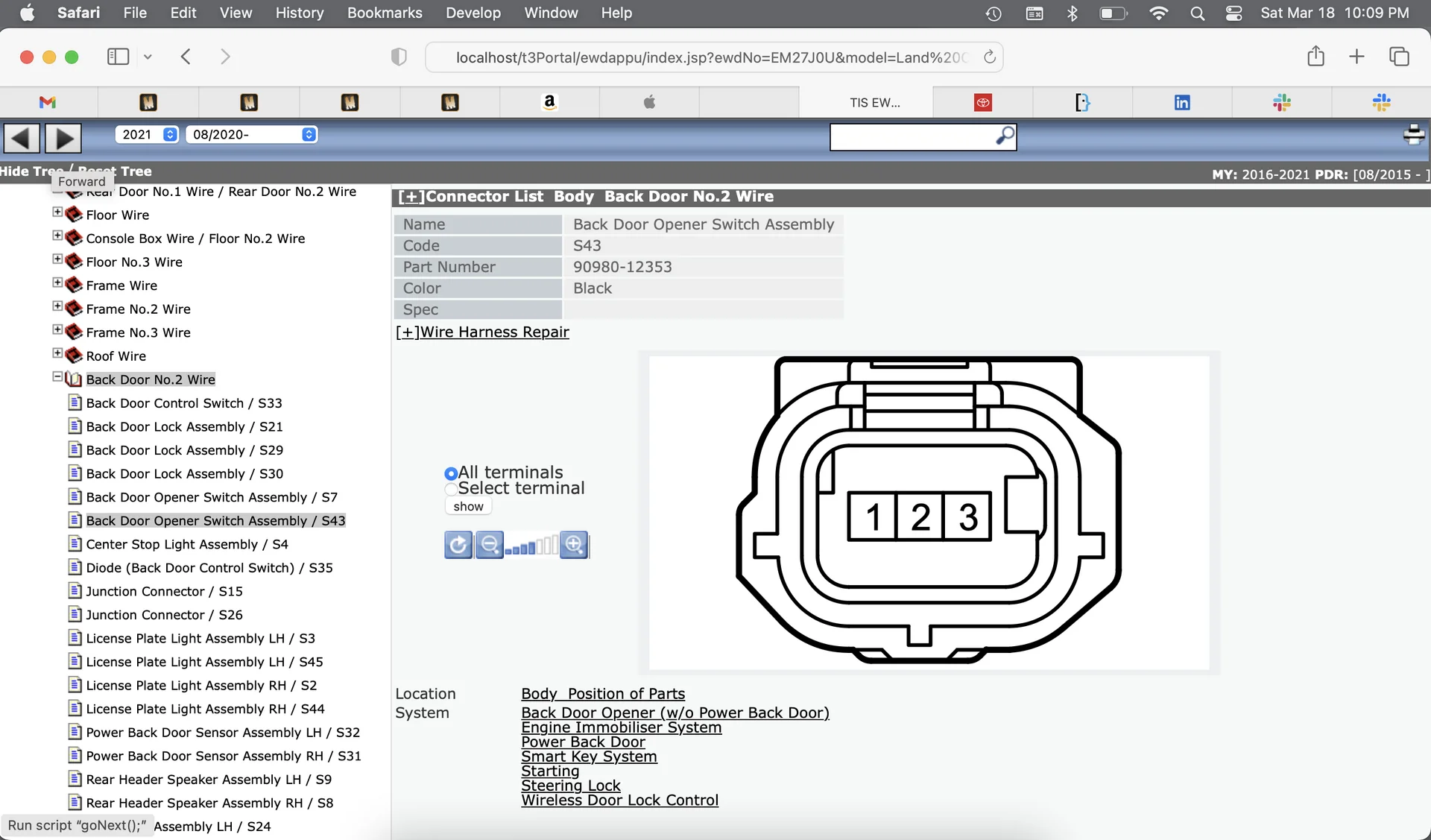
Task: Click the Roof Wire book icon
Action: [x=73, y=356]
